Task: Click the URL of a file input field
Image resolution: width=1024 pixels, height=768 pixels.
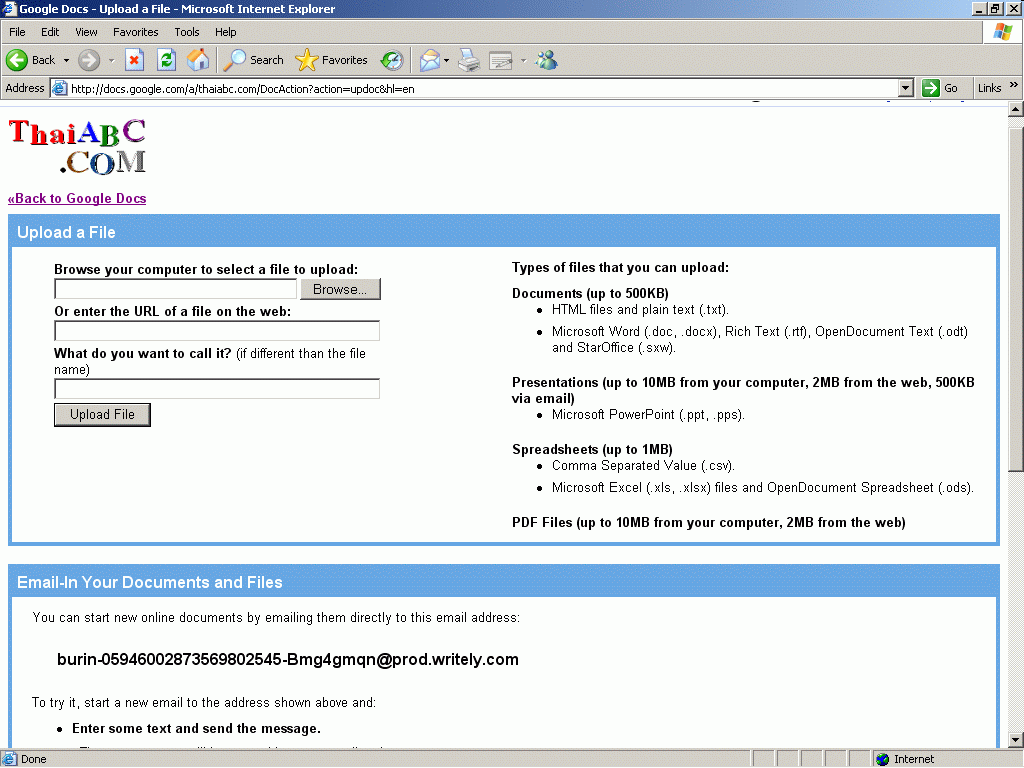Action: [217, 331]
